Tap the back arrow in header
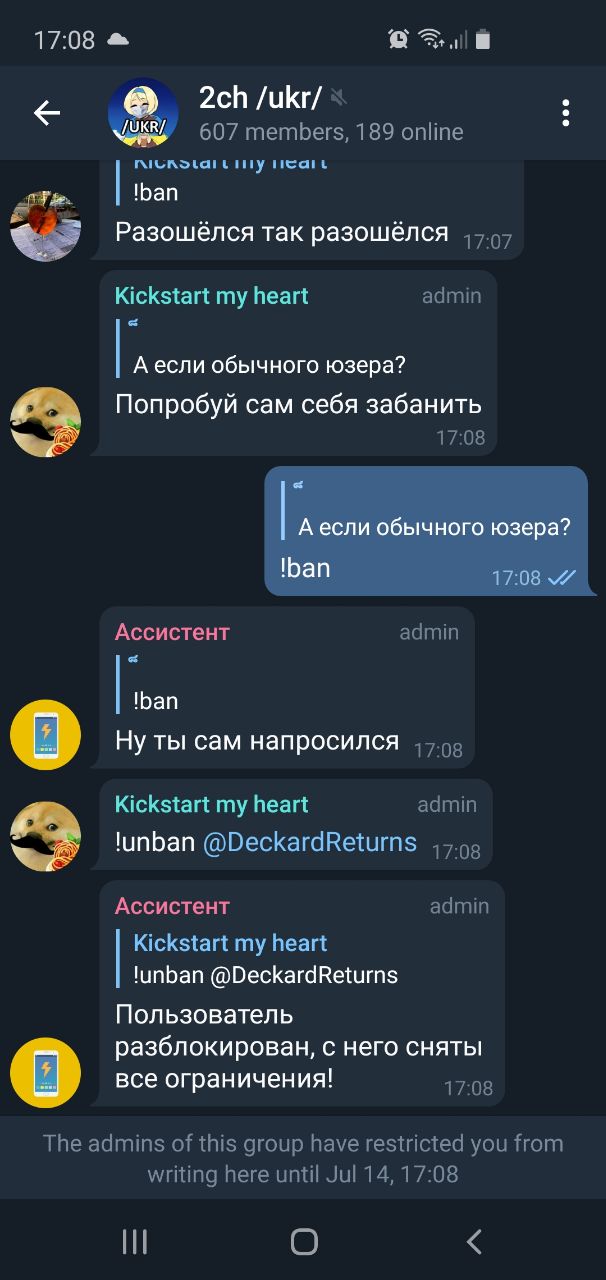The image size is (606, 1280). tap(47, 113)
